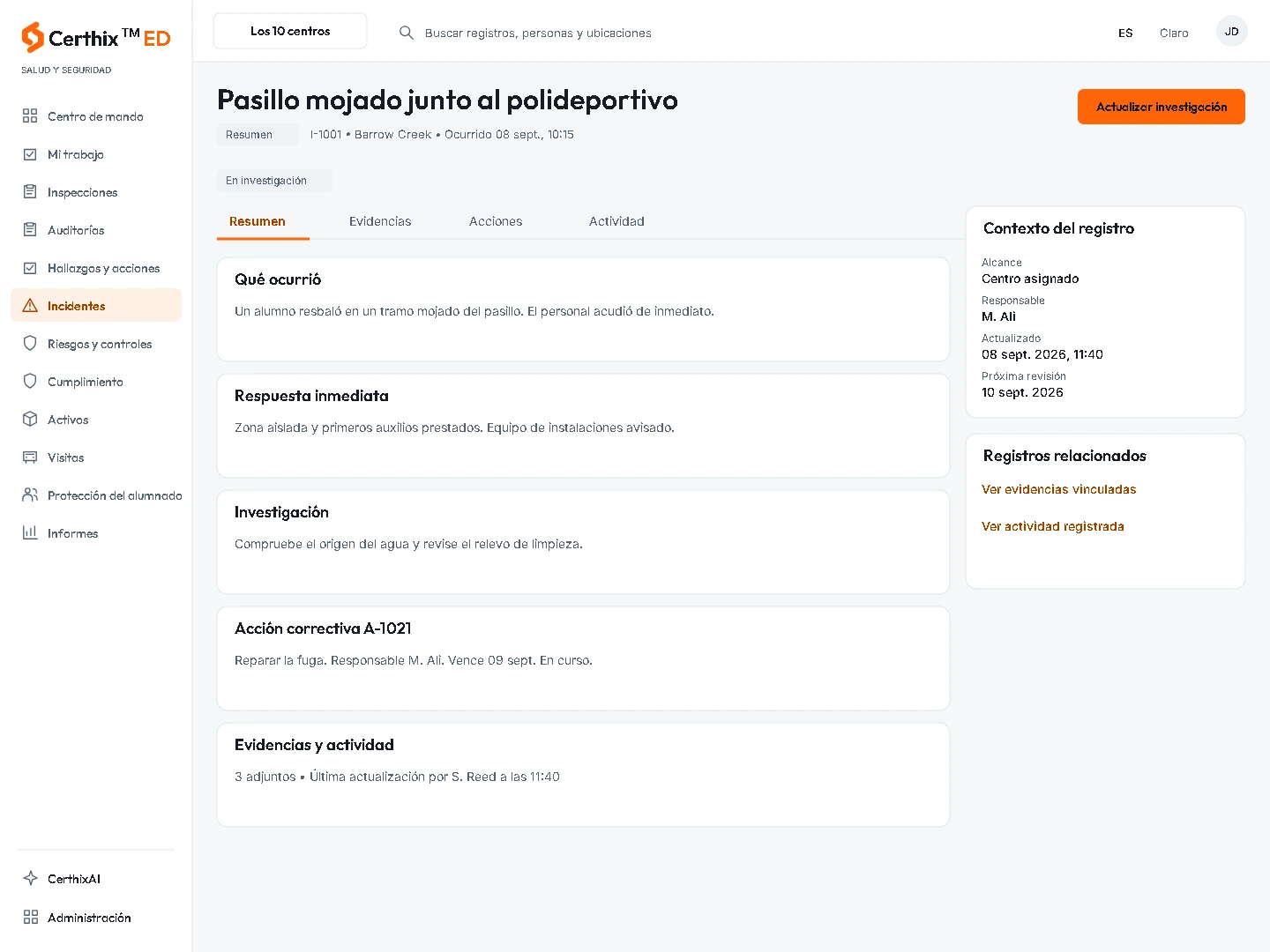
Task: Toggle the Claro theme switch
Action: point(1174,33)
